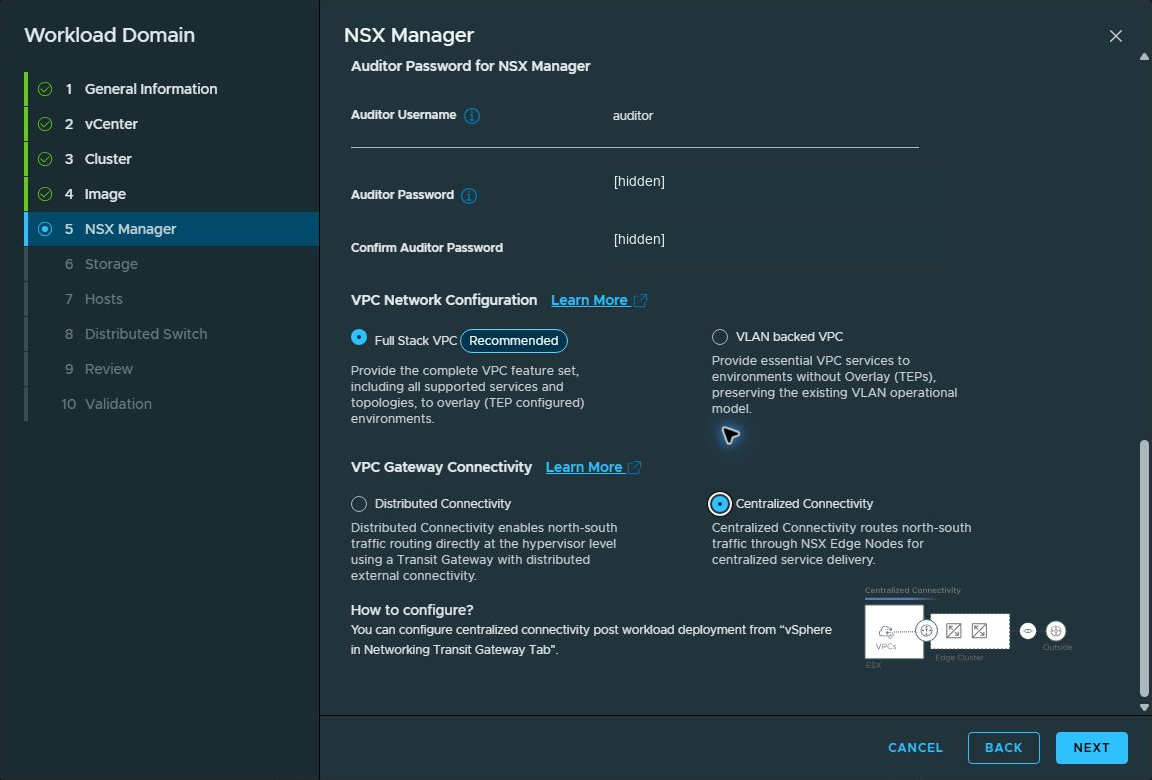Choose the Distributed Connectivity radio option
The image size is (1152, 780).
359,504
